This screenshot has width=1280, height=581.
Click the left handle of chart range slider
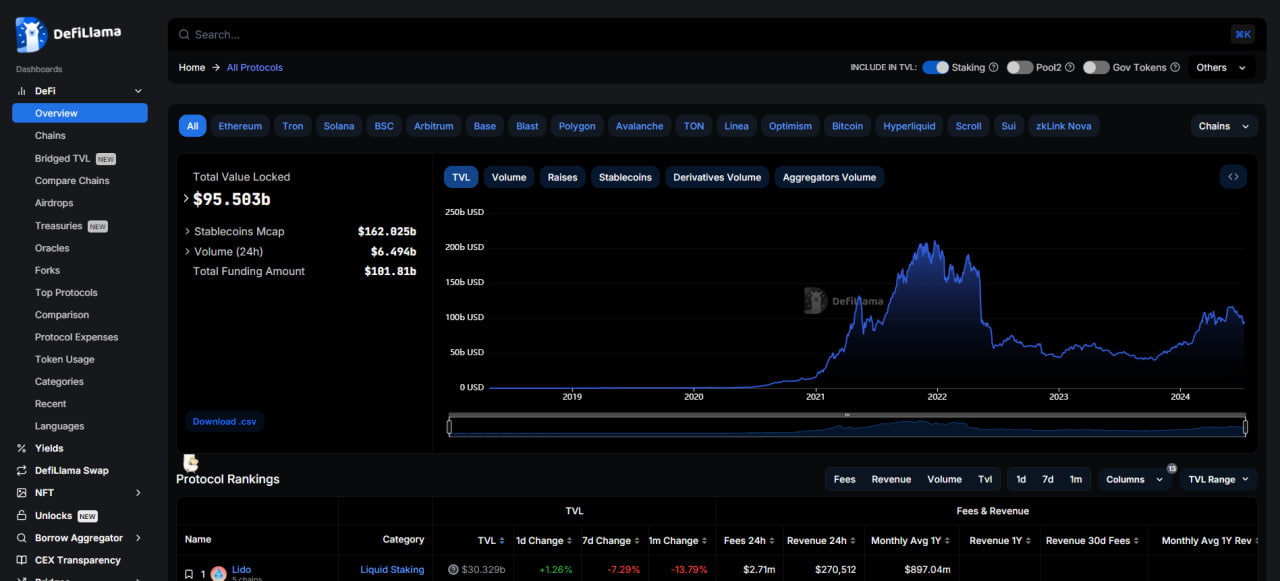pyautogui.click(x=449, y=427)
